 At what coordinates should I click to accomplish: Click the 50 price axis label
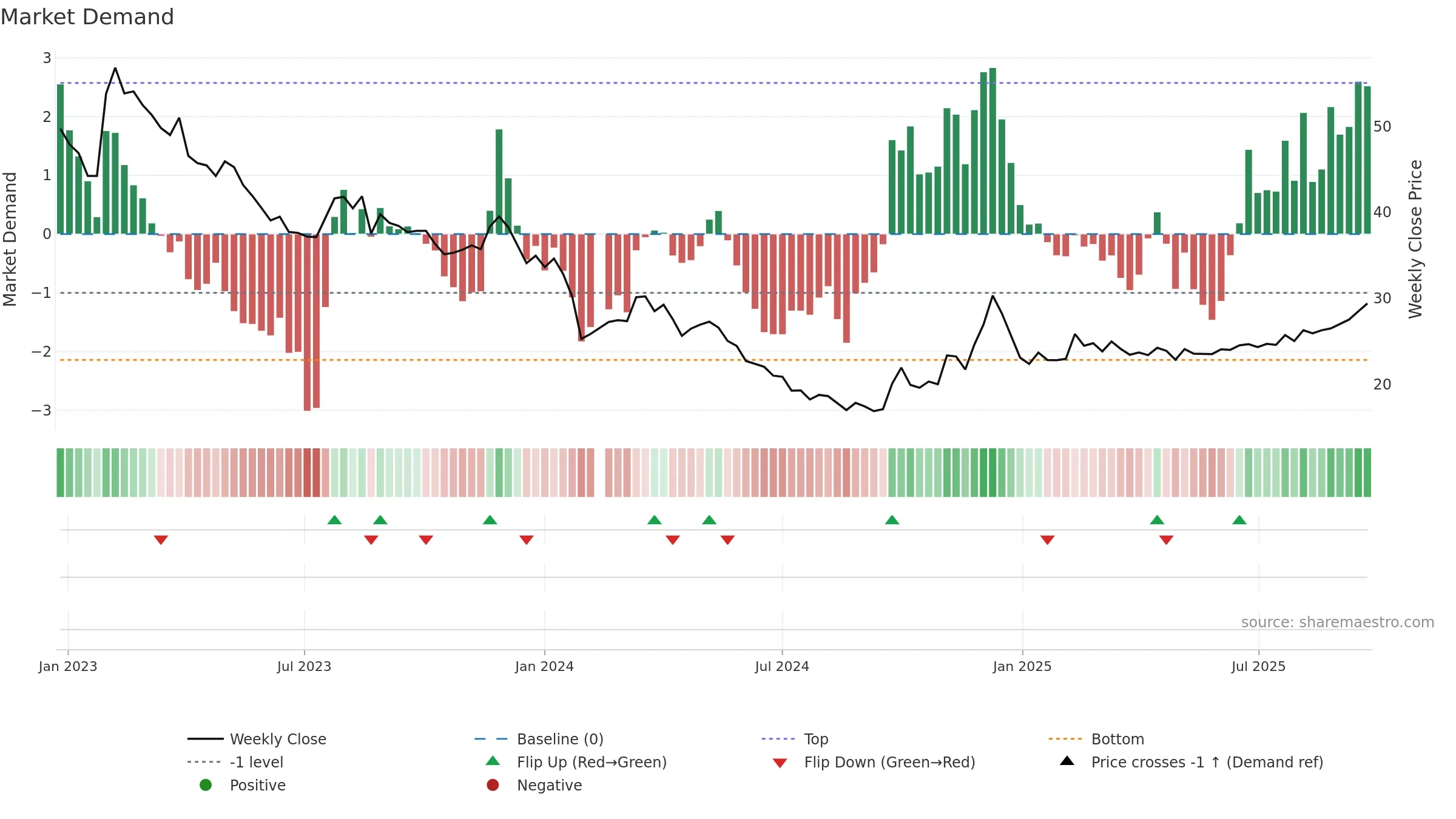[x=1382, y=127]
